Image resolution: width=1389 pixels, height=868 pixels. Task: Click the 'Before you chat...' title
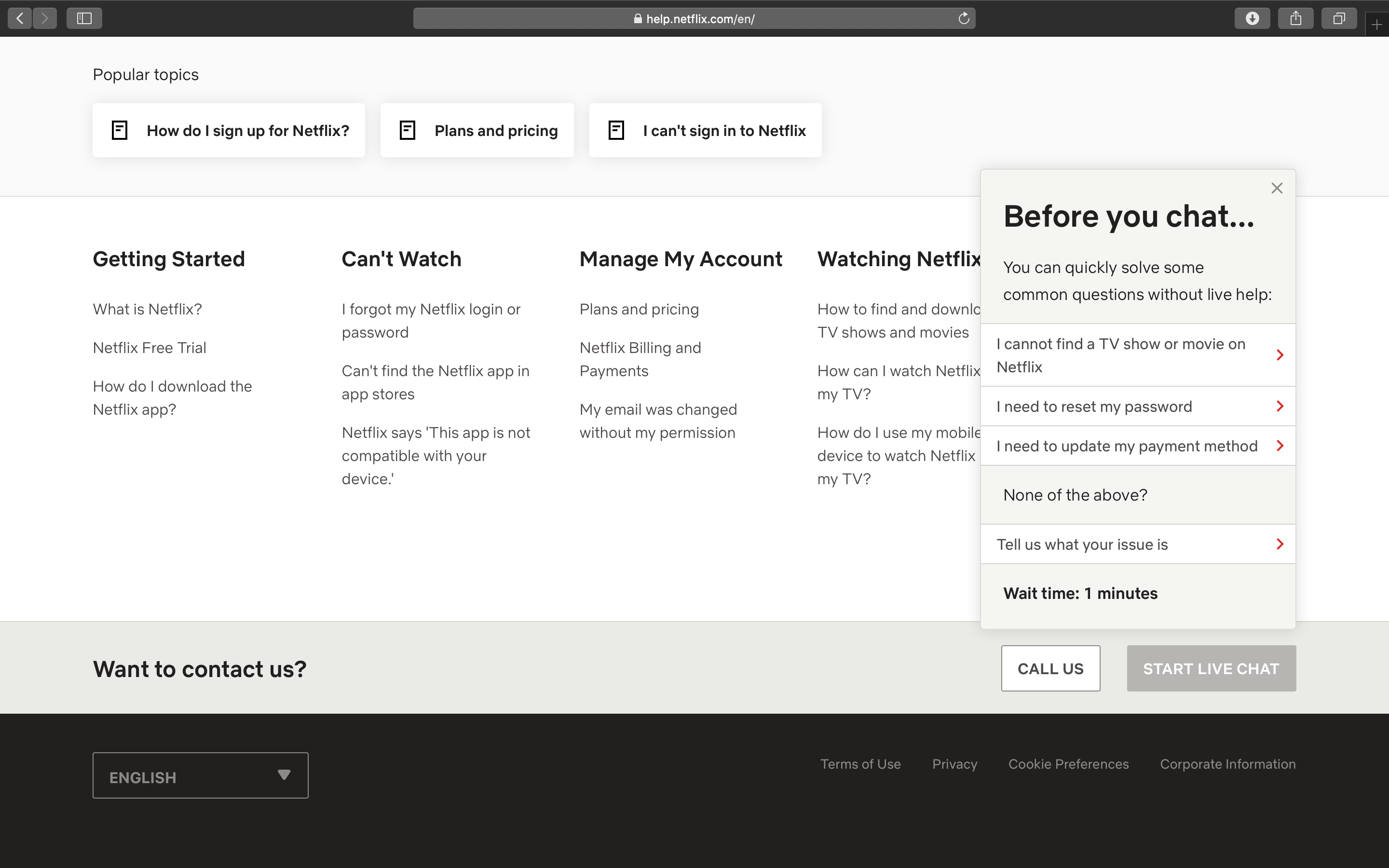(1129, 217)
